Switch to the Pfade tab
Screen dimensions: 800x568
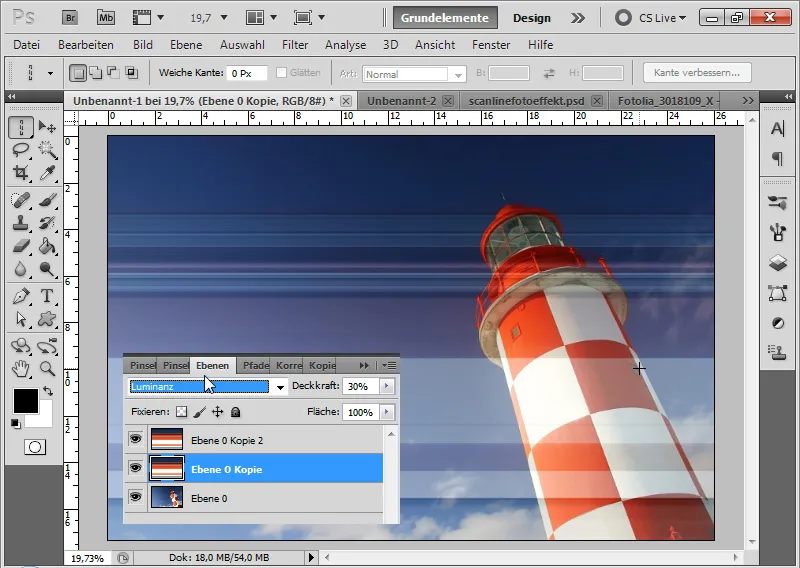point(256,365)
